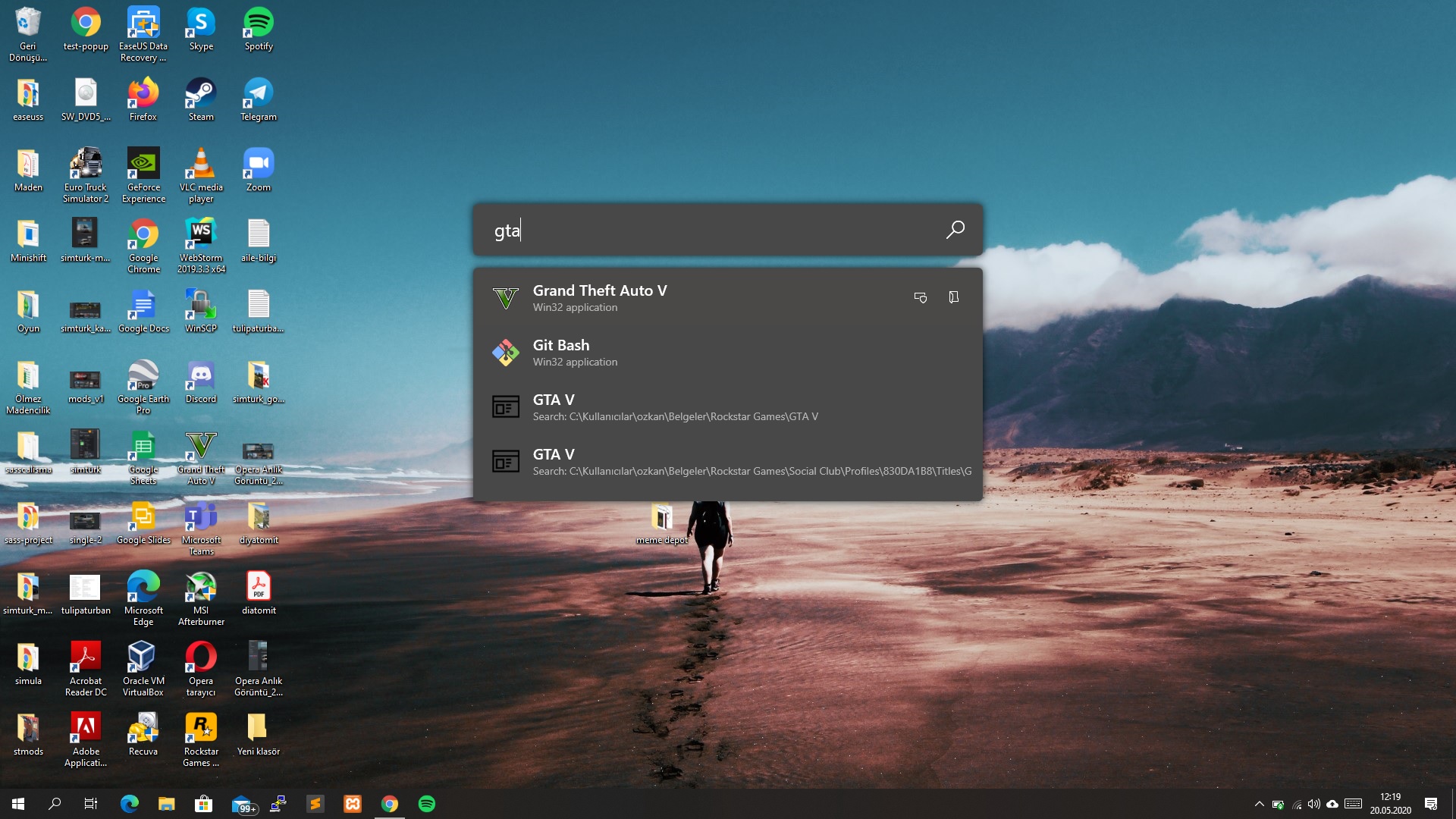Image resolution: width=1456 pixels, height=819 pixels.
Task: Open Microsoft Store from taskbar
Action: pos(203,804)
